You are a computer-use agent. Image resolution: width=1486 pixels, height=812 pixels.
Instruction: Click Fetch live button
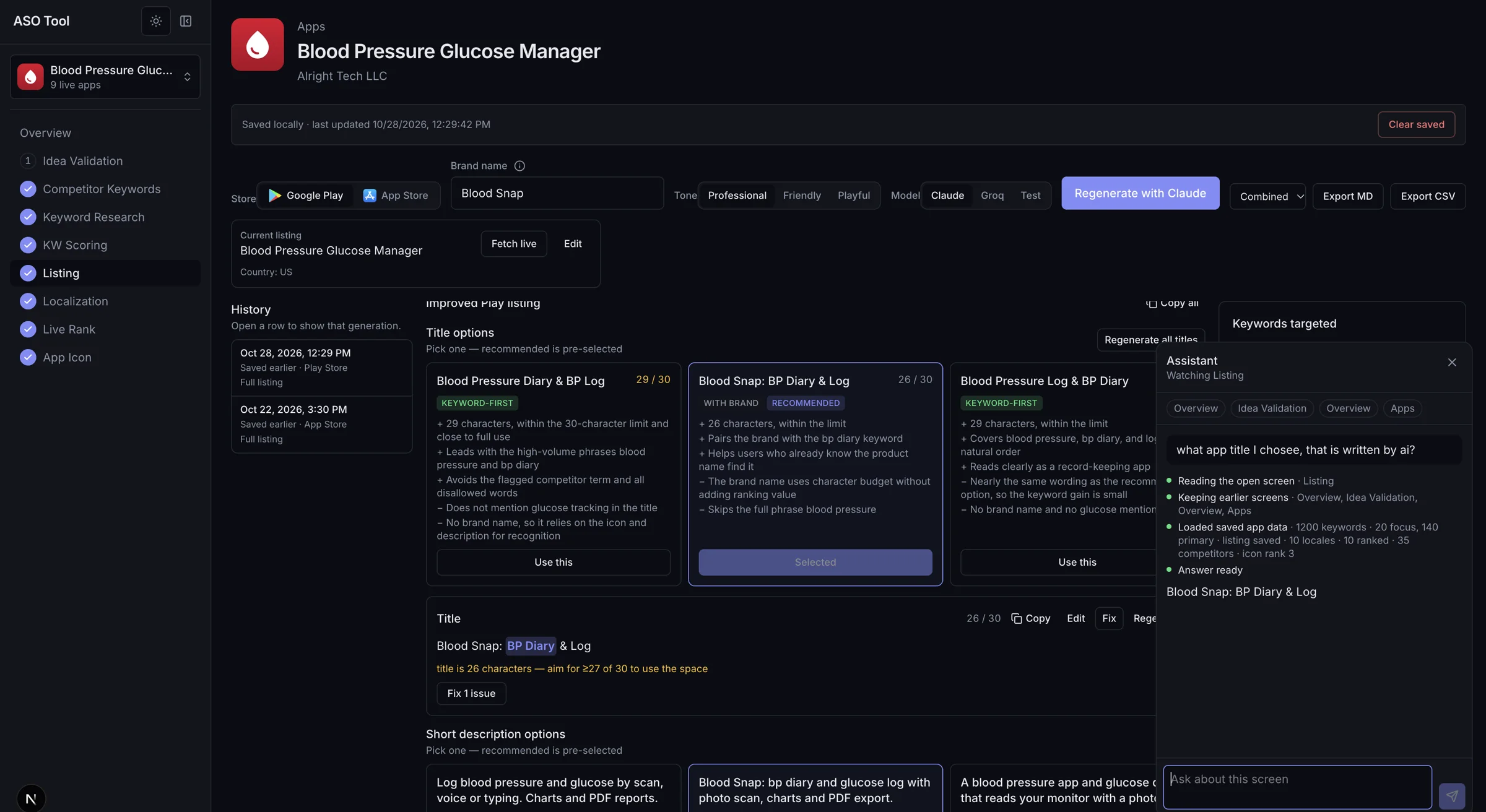tap(514, 244)
